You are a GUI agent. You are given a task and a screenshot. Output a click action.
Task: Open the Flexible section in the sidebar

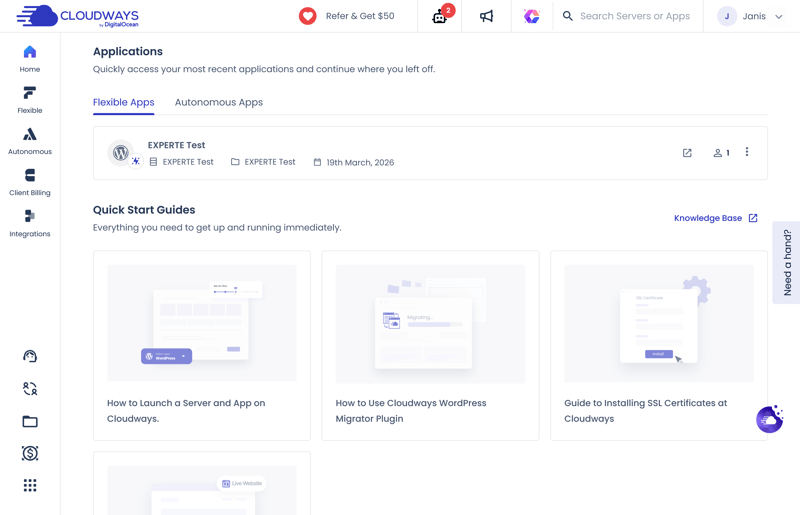point(30,100)
